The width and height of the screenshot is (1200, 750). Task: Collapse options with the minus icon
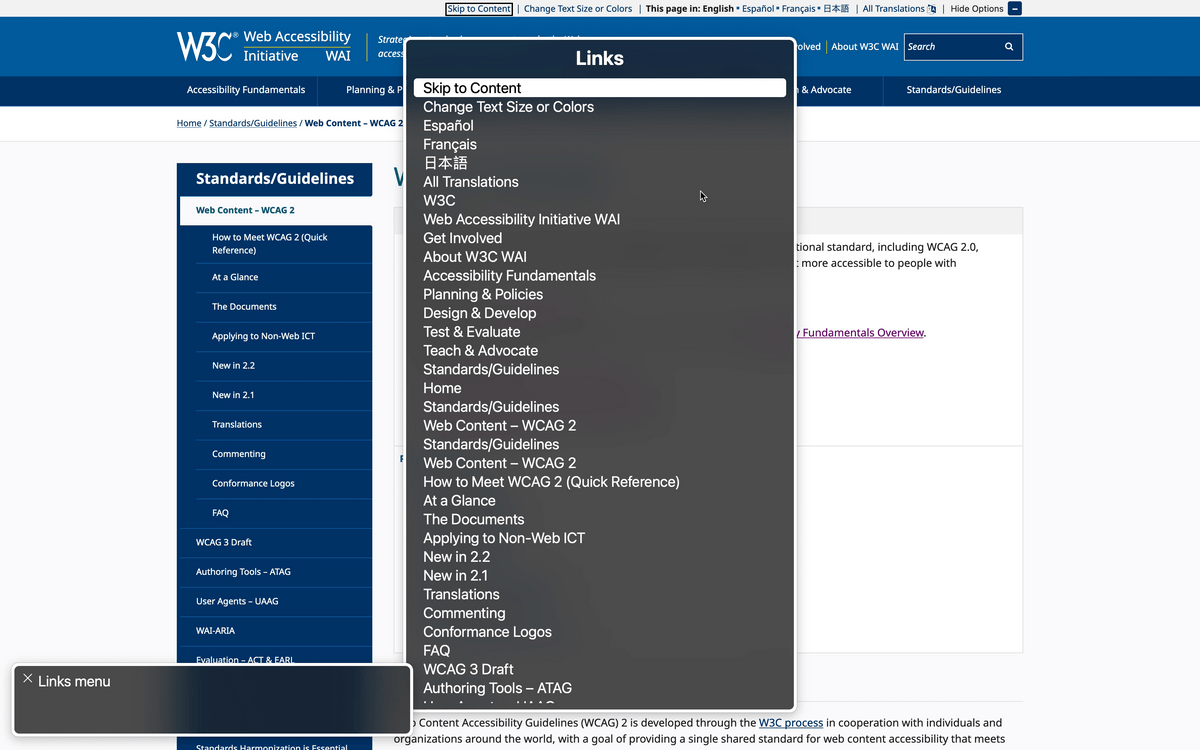1015,9
